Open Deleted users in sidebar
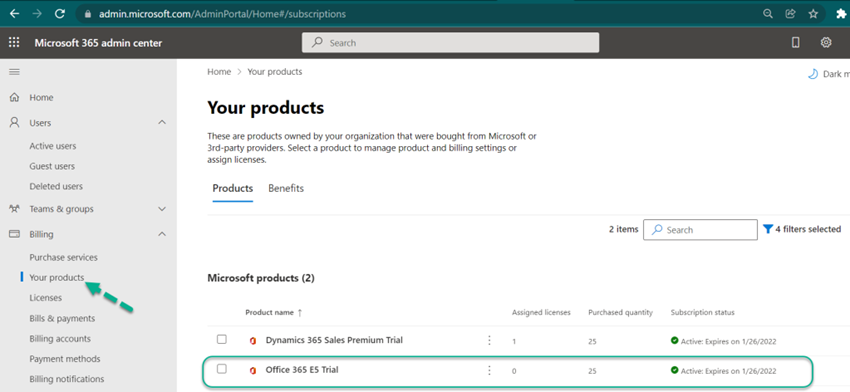 56,187
